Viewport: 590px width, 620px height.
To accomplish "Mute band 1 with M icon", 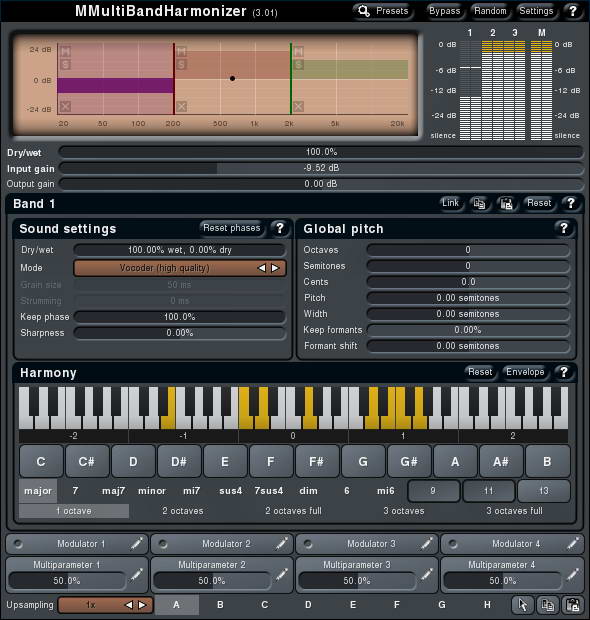I will (65, 51).
